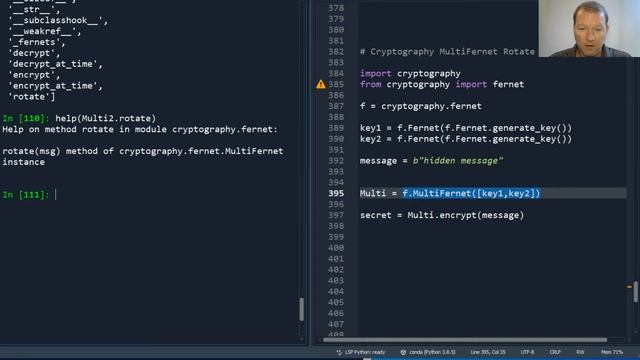This screenshot has width=640, height=360.
Task: Click highlighted f.MultiFernet([key1,key2]) selection
Action: click(471, 193)
